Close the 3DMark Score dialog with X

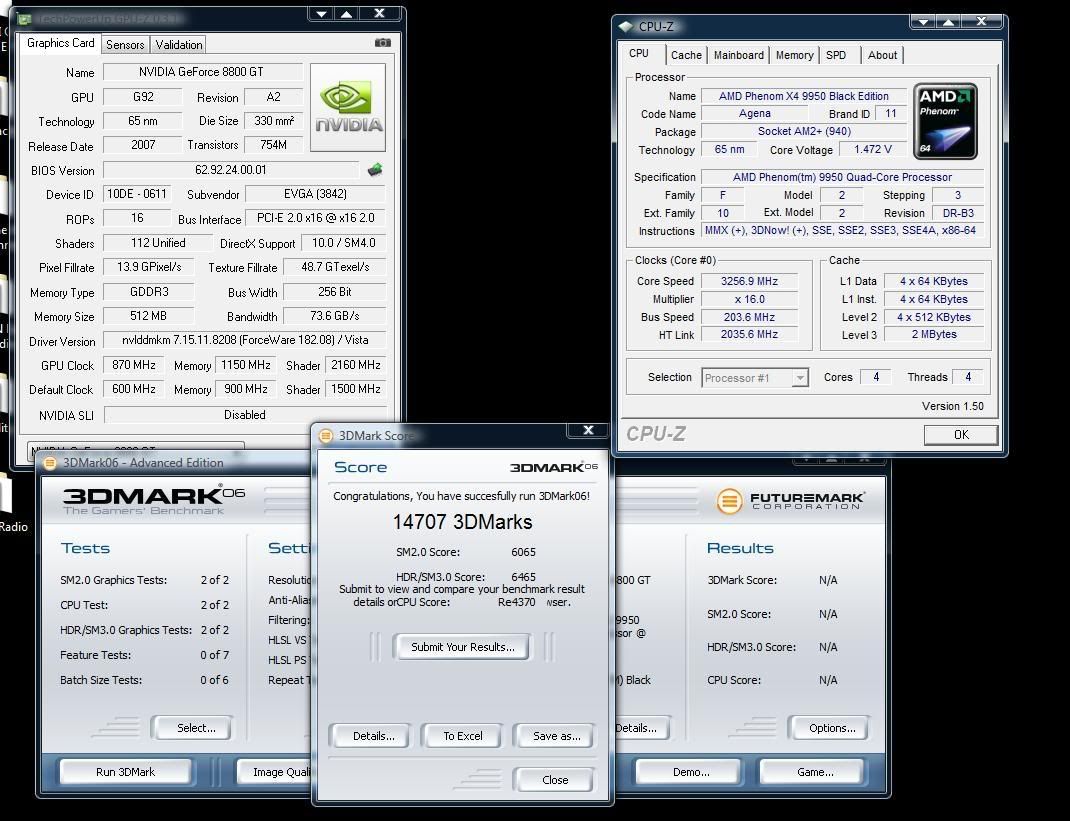(588, 430)
